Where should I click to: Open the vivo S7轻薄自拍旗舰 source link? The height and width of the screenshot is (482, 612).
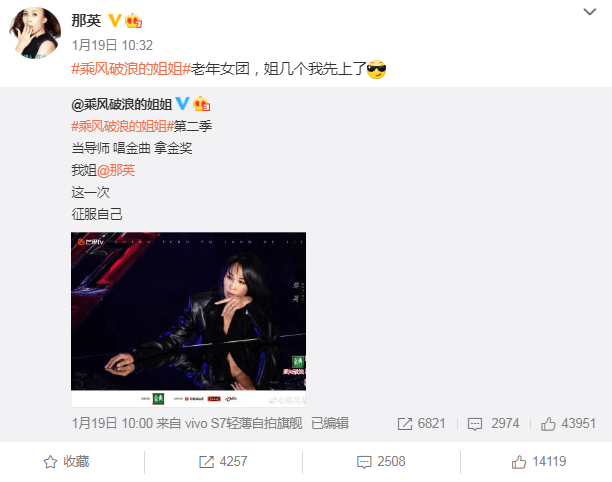pyautogui.click(x=244, y=423)
